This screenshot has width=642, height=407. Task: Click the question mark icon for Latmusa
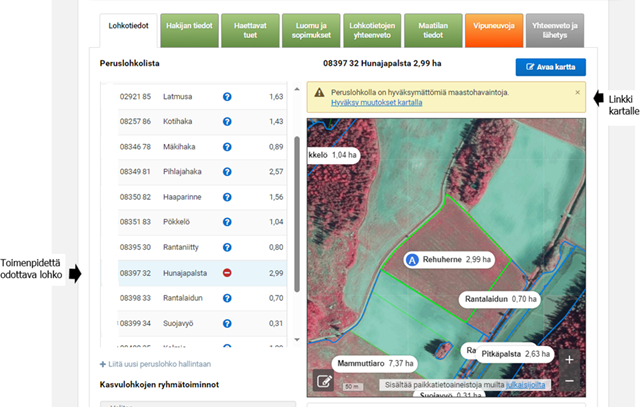227,97
